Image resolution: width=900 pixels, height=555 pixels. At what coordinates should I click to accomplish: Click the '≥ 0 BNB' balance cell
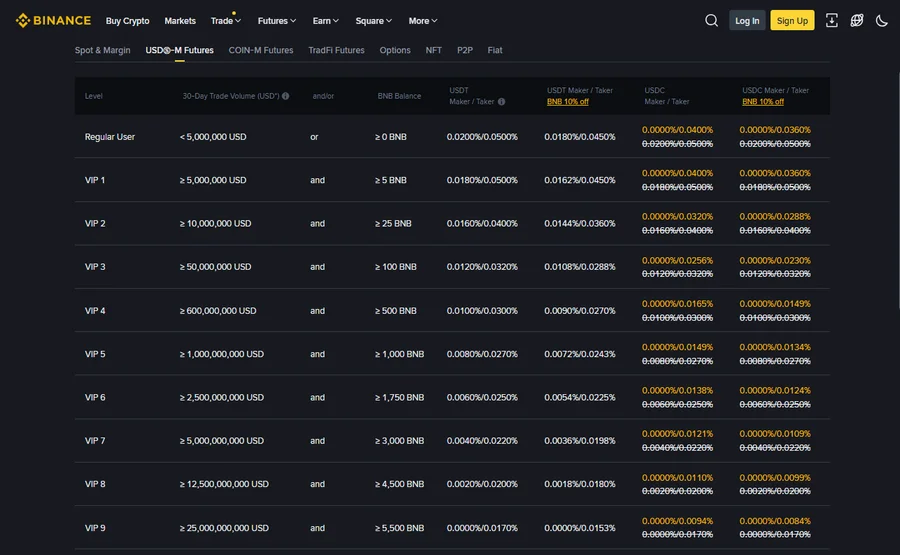click(391, 137)
